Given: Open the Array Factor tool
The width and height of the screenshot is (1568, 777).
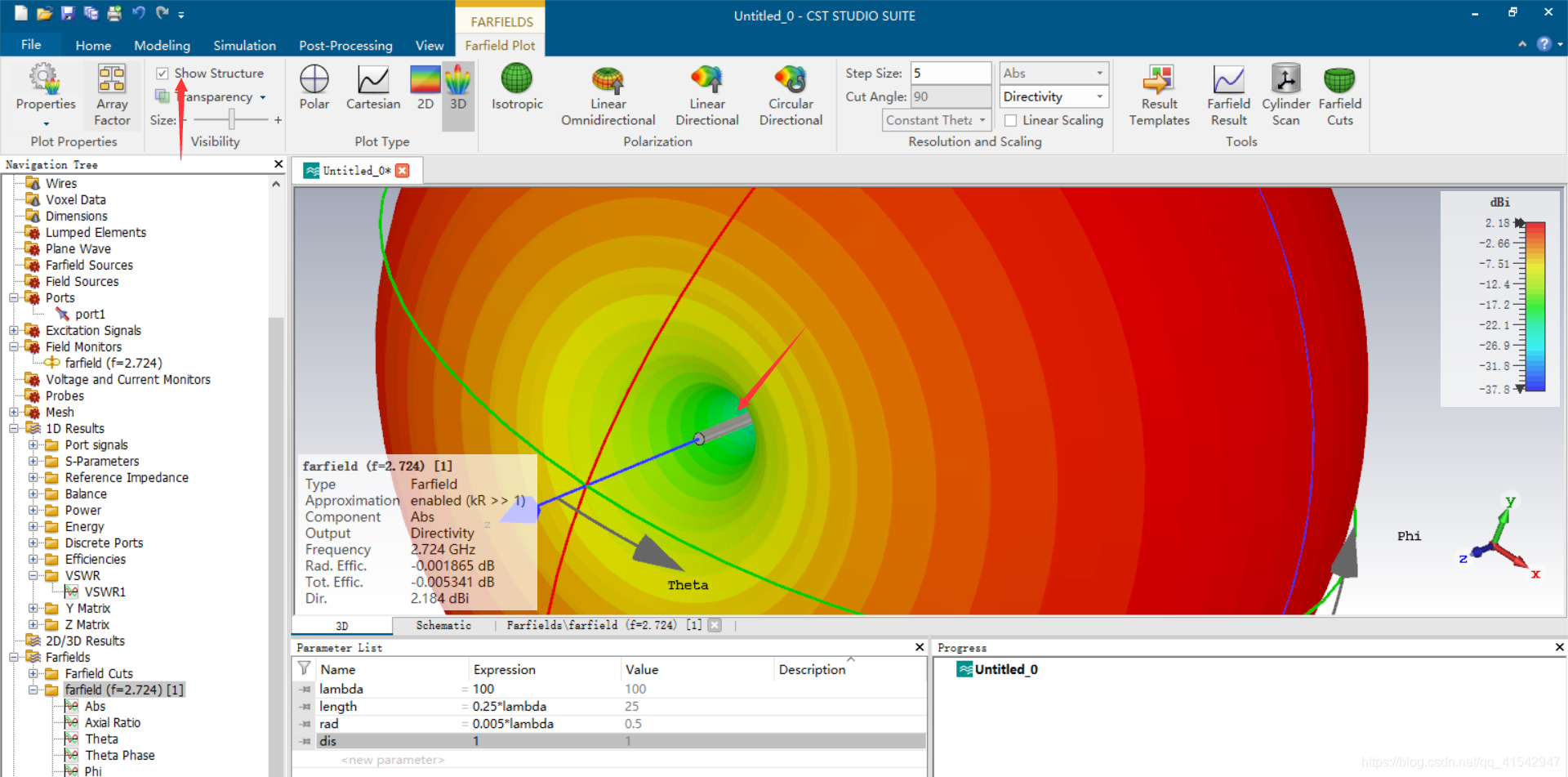Looking at the screenshot, I should click(x=112, y=95).
